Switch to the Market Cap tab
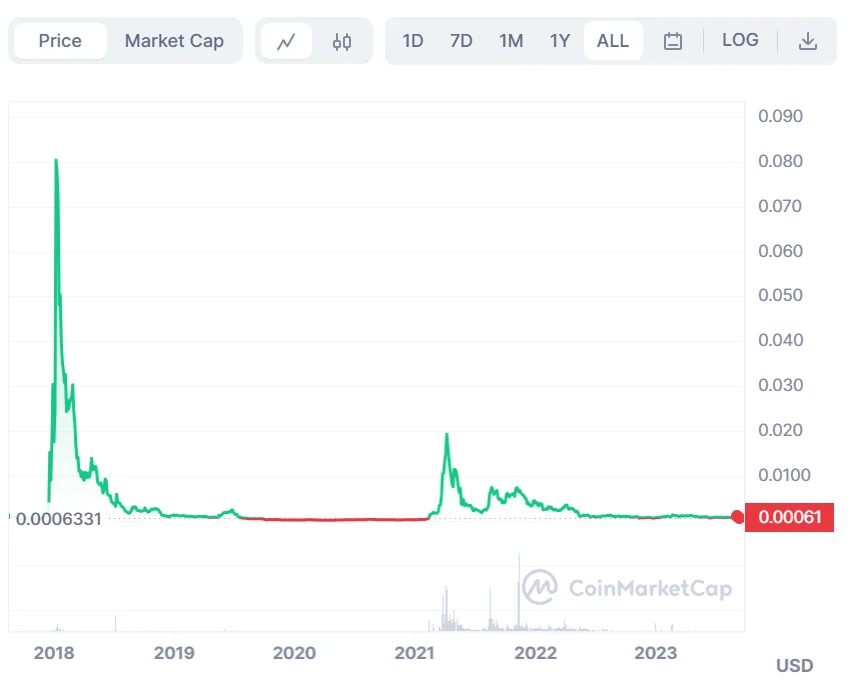Screen dimensions: 850x693 click(x=174, y=41)
